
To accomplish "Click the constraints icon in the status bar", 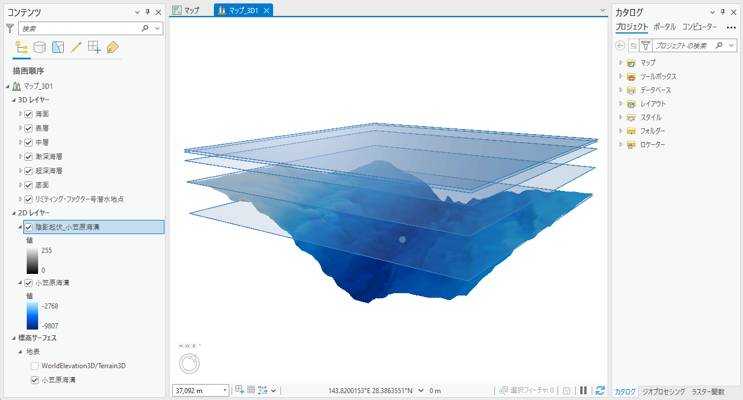I will pos(263,390).
